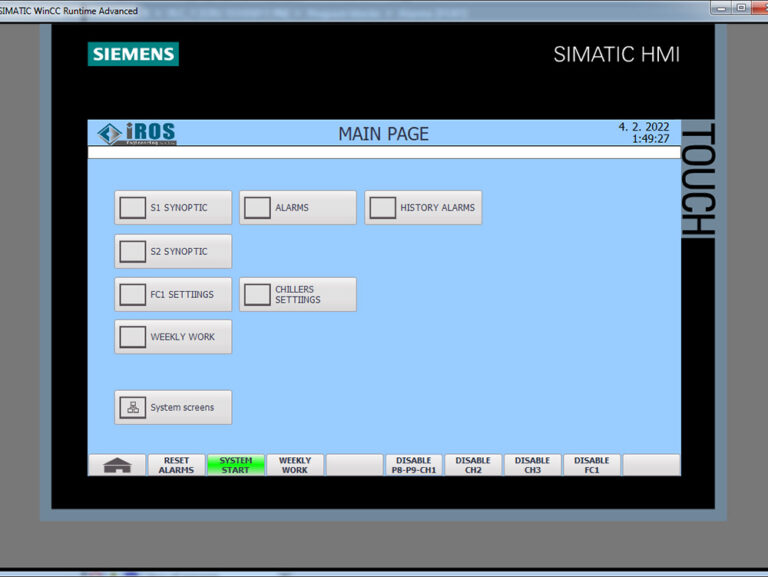Open FC1 SETTIINGS page
The height and width of the screenshot is (577, 768).
point(173,295)
